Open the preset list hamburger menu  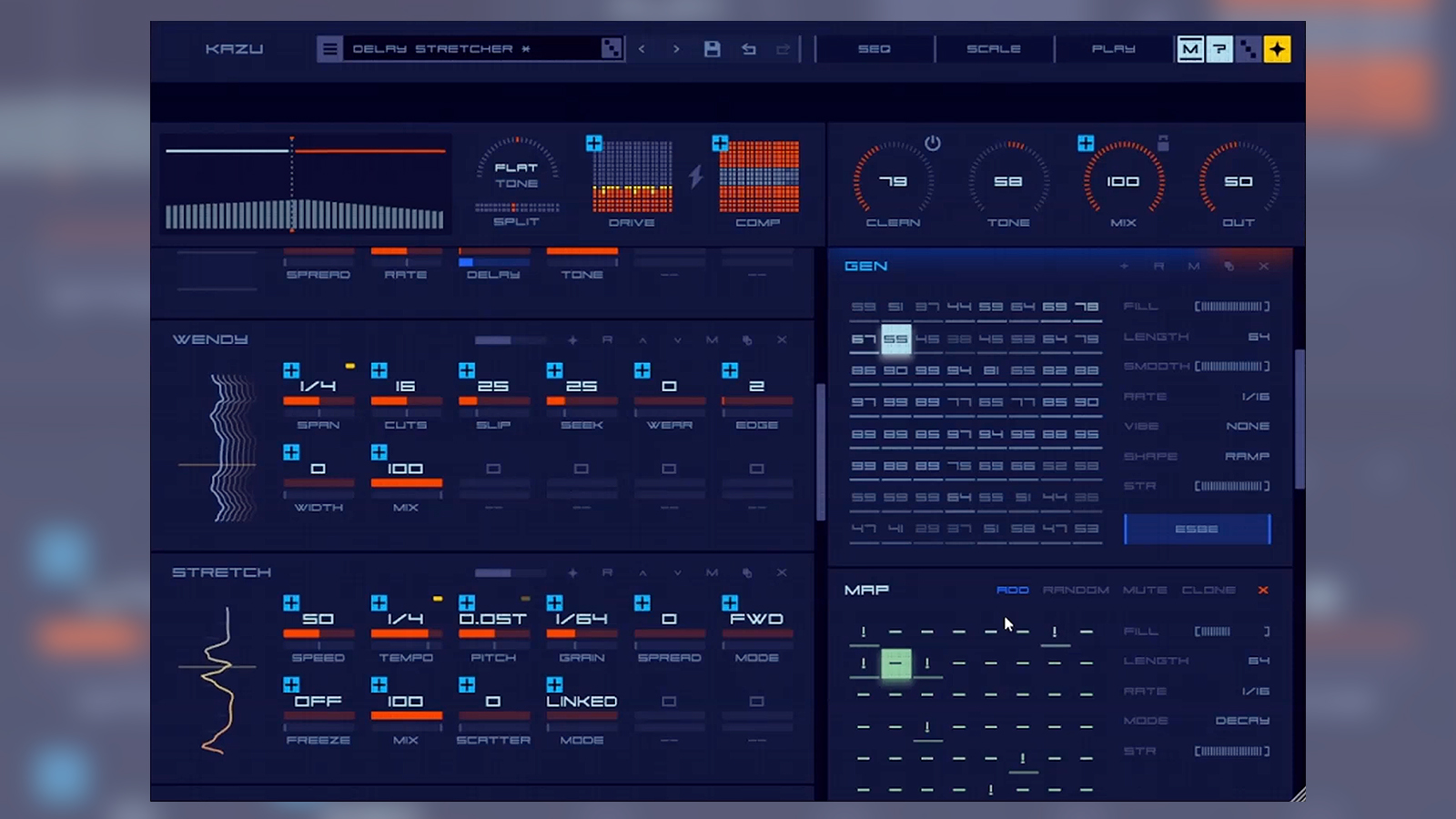[x=329, y=49]
